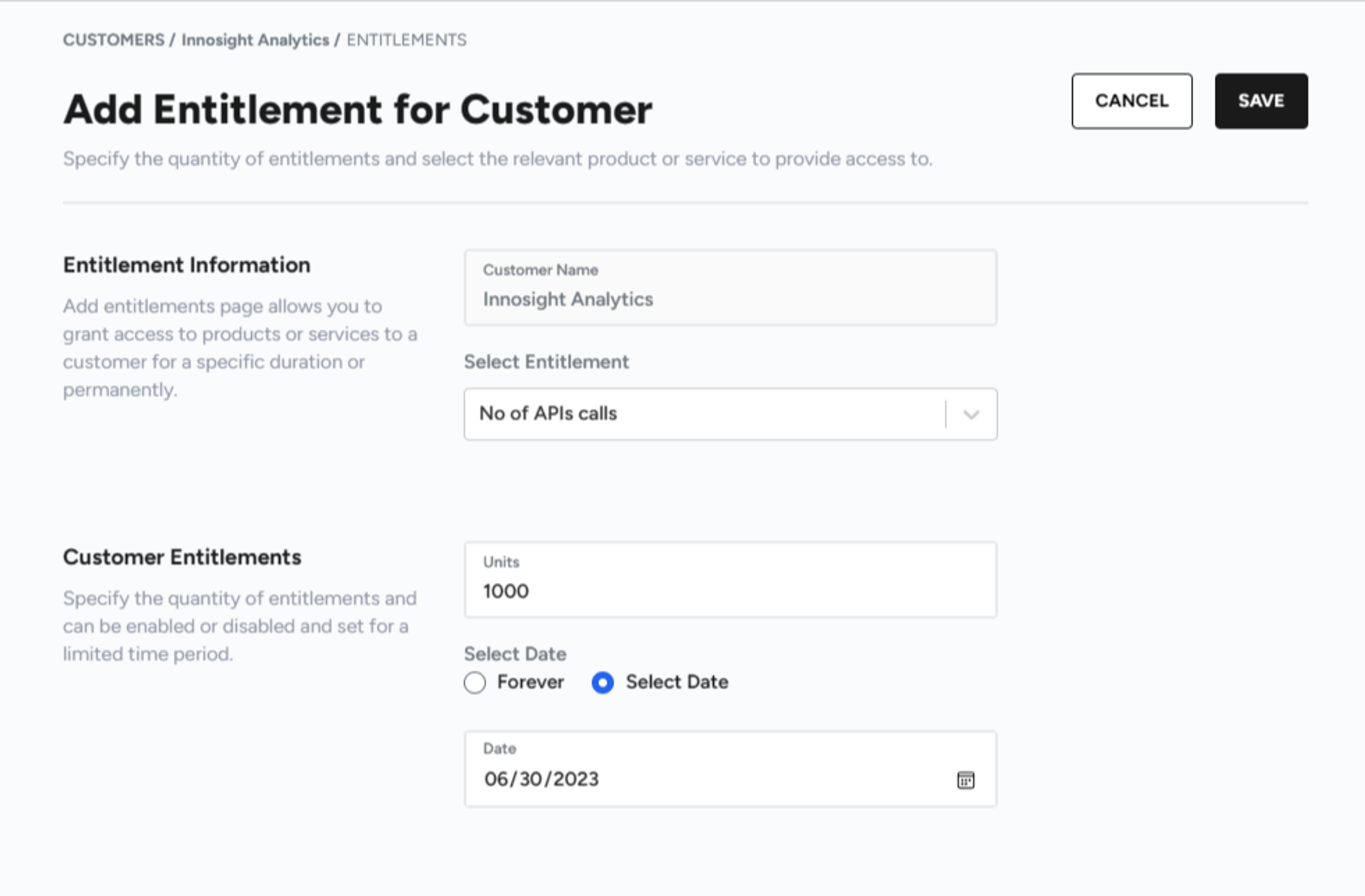This screenshot has width=1365, height=896.
Task: Click the "Forever" option label
Action: click(530, 682)
